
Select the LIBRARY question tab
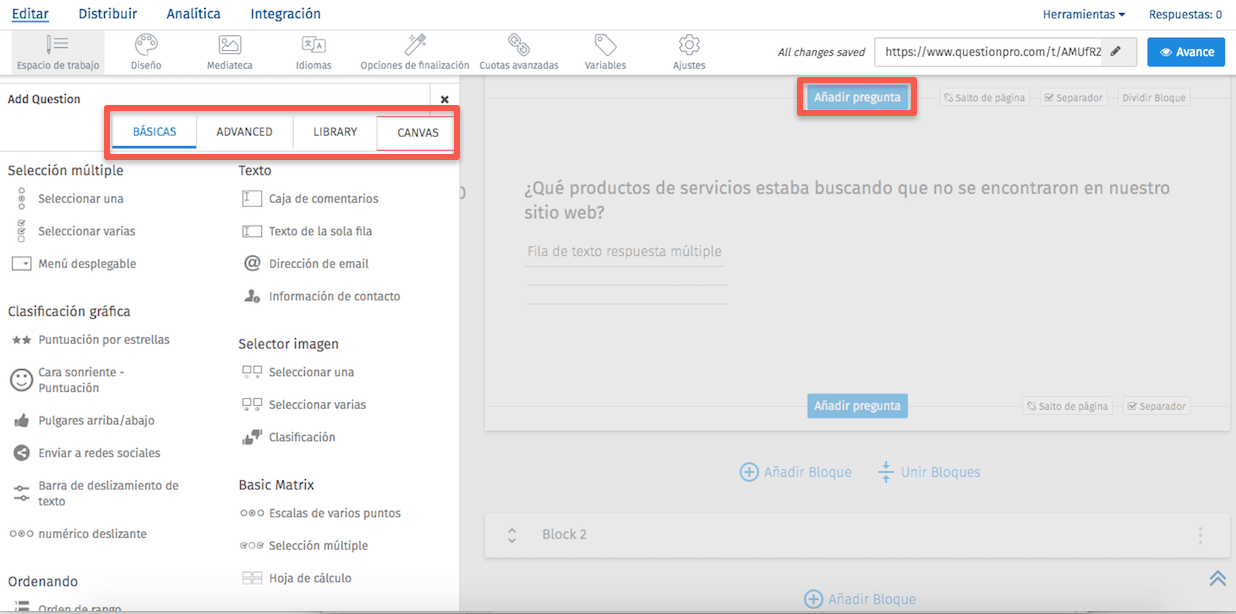tap(335, 132)
